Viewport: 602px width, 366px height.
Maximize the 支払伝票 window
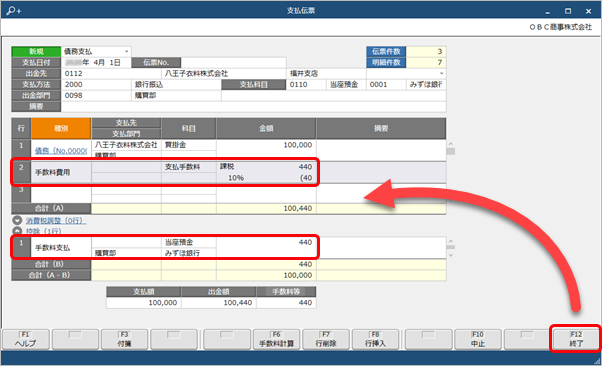click(x=568, y=11)
